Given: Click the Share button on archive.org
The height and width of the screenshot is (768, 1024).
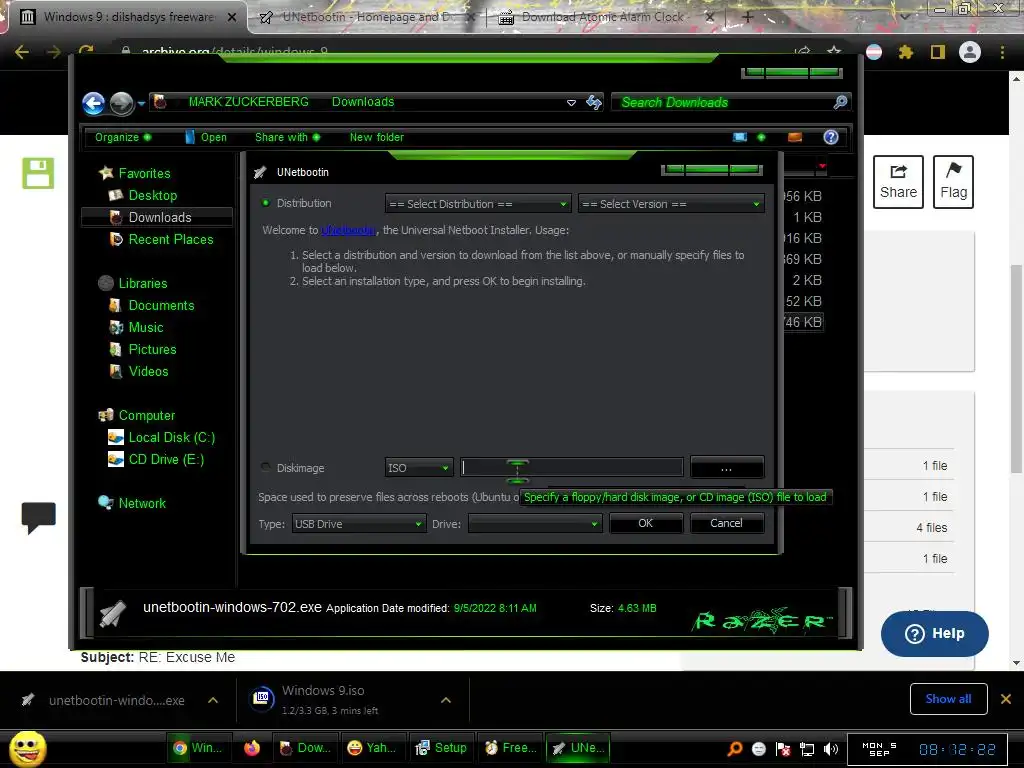Looking at the screenshot, I should pyautogui.click(x=899, y=182).
